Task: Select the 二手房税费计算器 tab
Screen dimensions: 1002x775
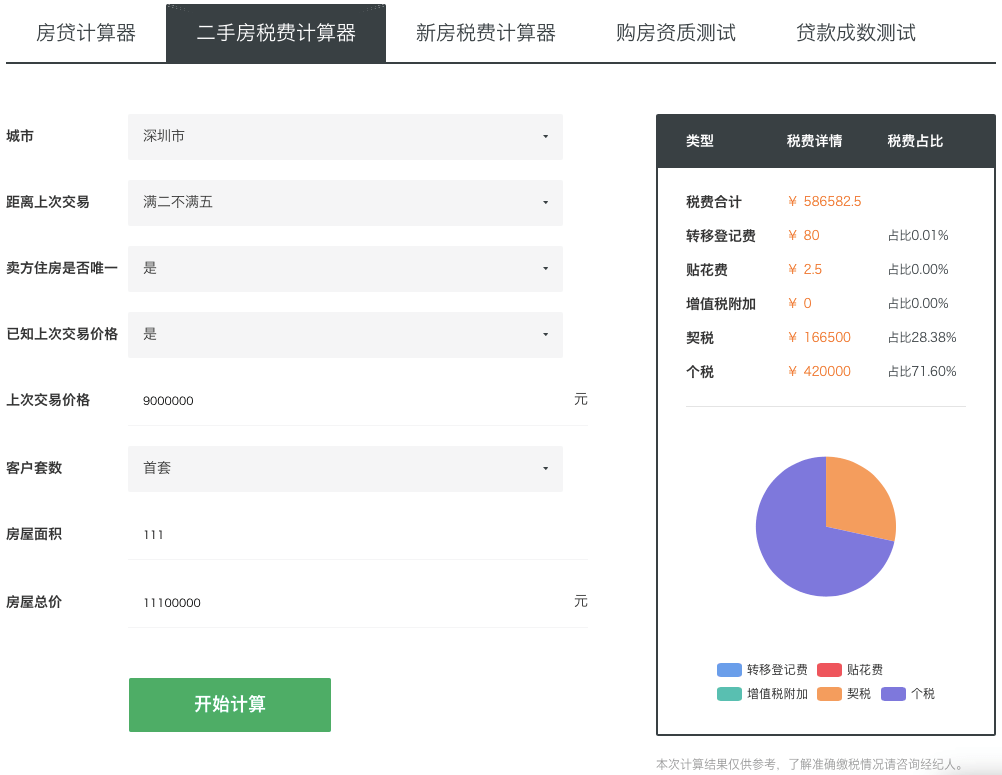Action: coord(276,33)
